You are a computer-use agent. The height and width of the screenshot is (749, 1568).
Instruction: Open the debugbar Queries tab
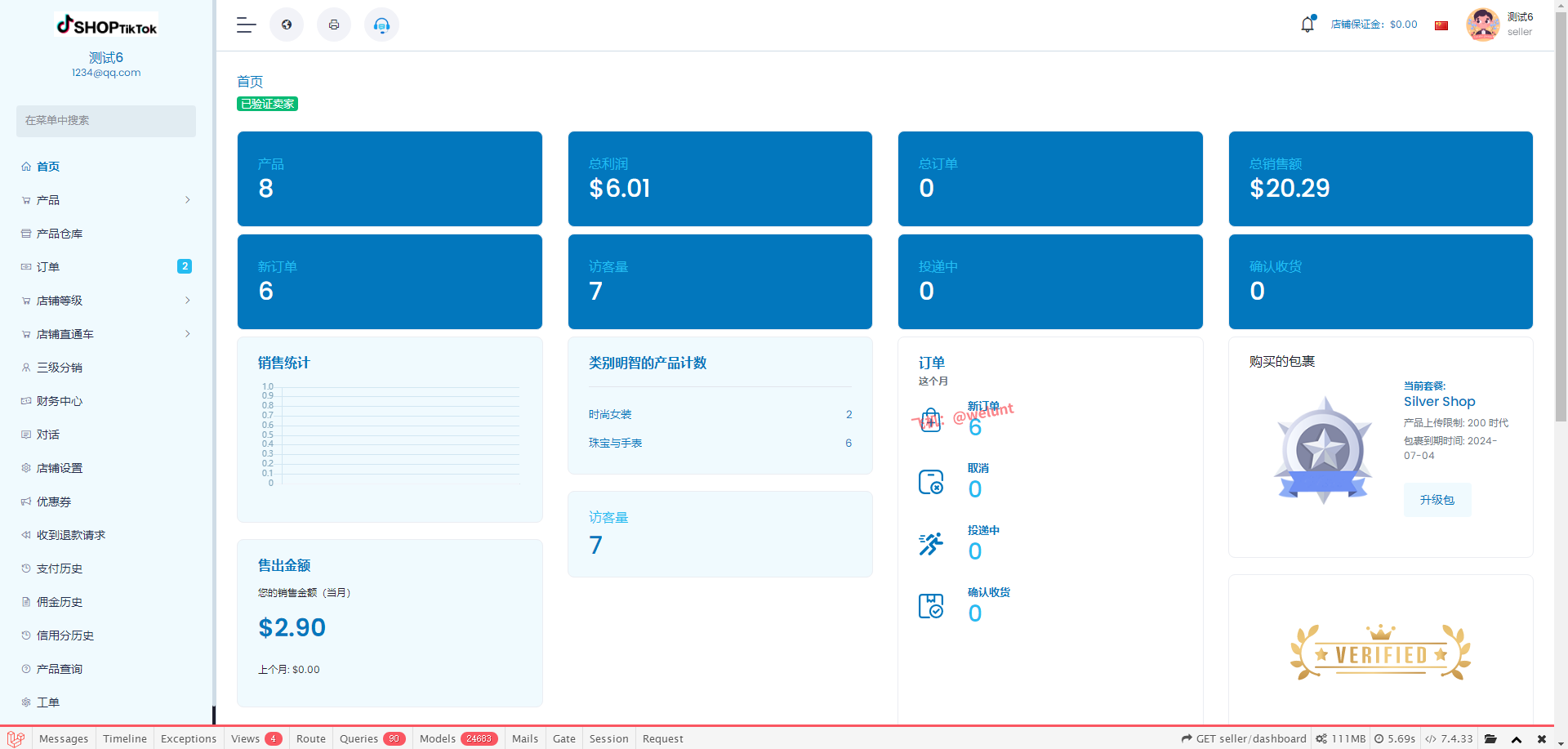point(372,739)
